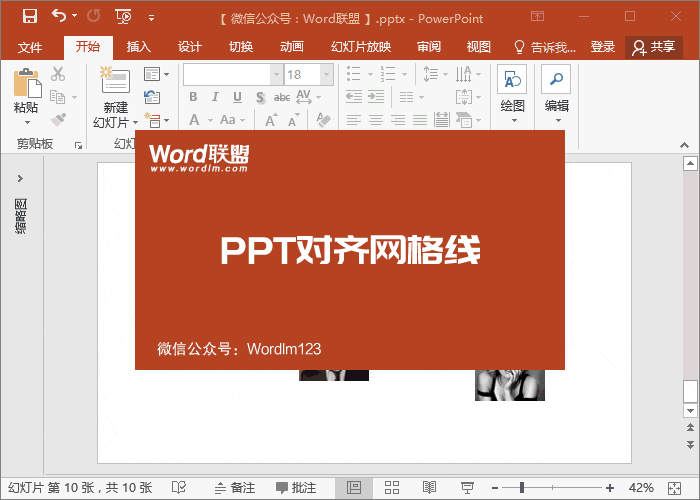Increase the list indent level
The height and width of the screenshot is (500, 700).
(376, 96)
